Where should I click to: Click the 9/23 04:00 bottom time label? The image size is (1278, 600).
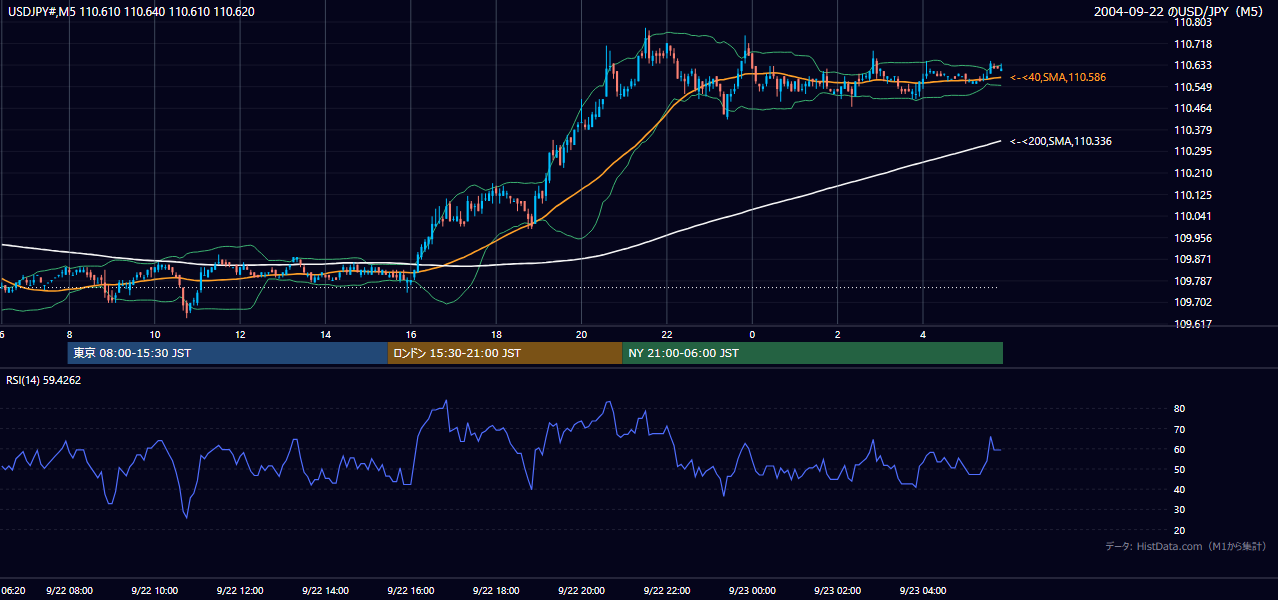(923, 590)
